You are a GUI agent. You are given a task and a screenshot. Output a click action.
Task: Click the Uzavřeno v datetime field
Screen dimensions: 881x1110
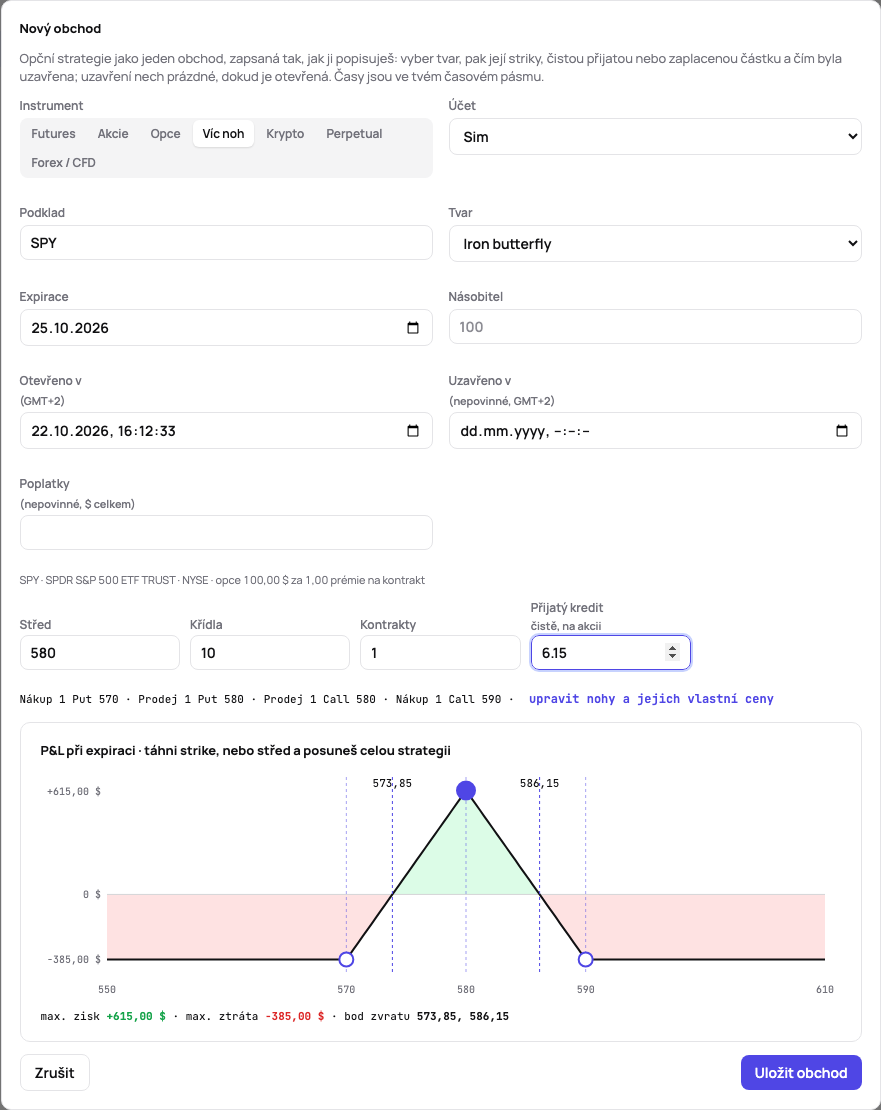(655, 431)
